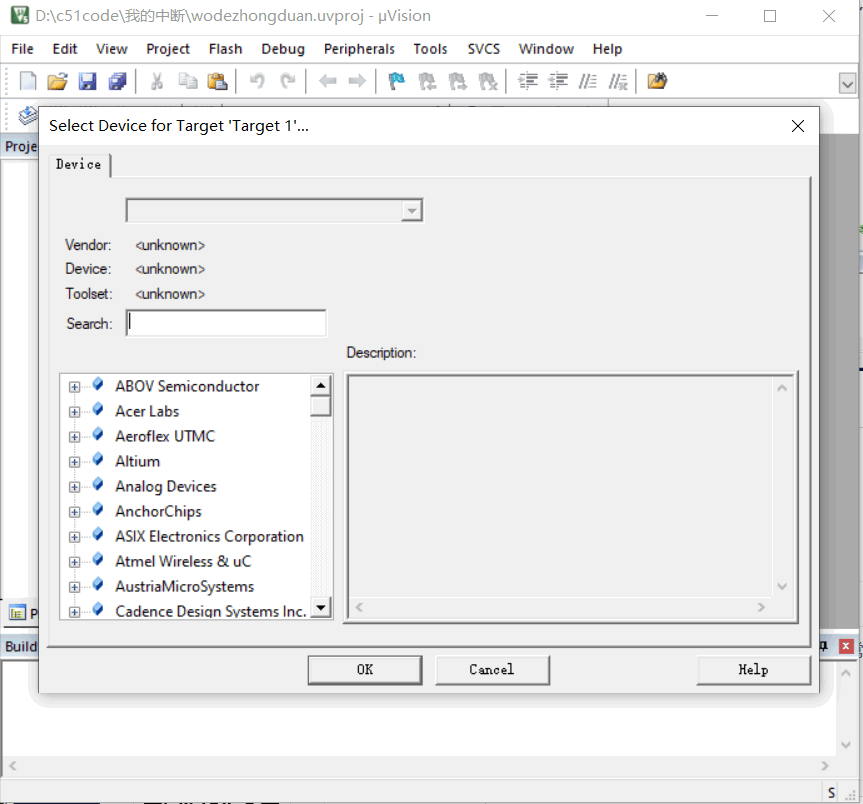Image resolution: width=863 pixels, height=804 pixels.
Task: Confirm device selection with OK
Action: point(365,670)
